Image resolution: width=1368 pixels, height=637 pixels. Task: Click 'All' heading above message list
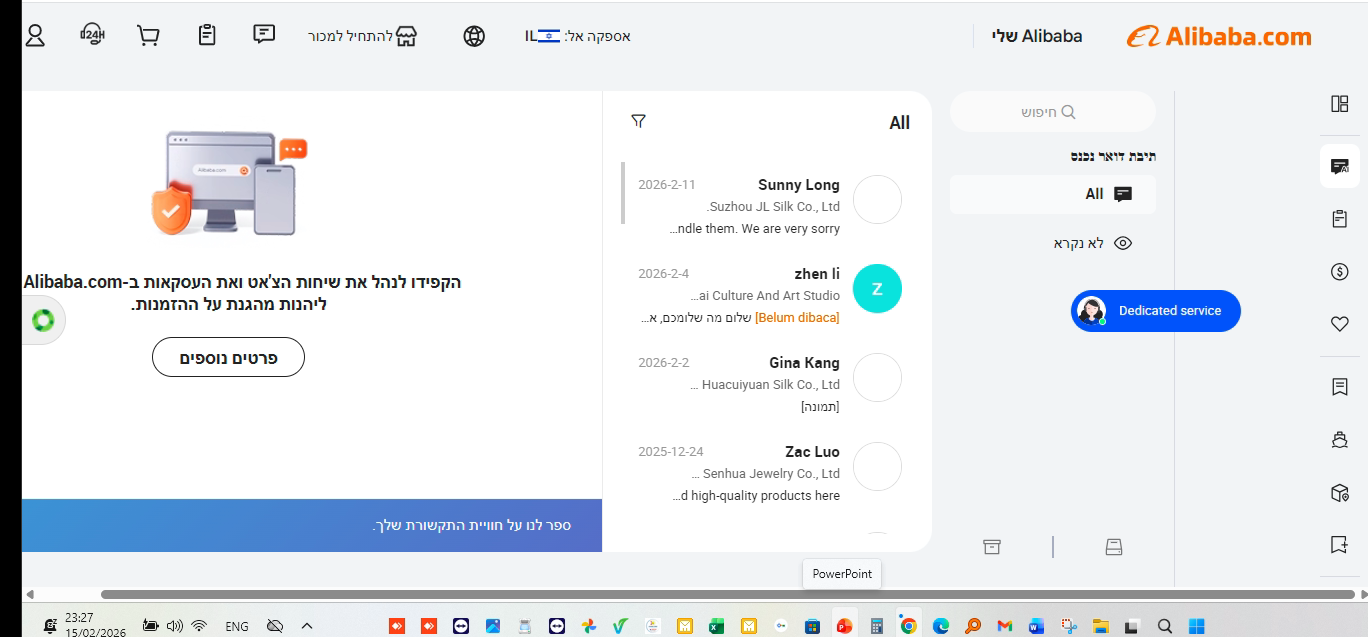click(900, 123)
